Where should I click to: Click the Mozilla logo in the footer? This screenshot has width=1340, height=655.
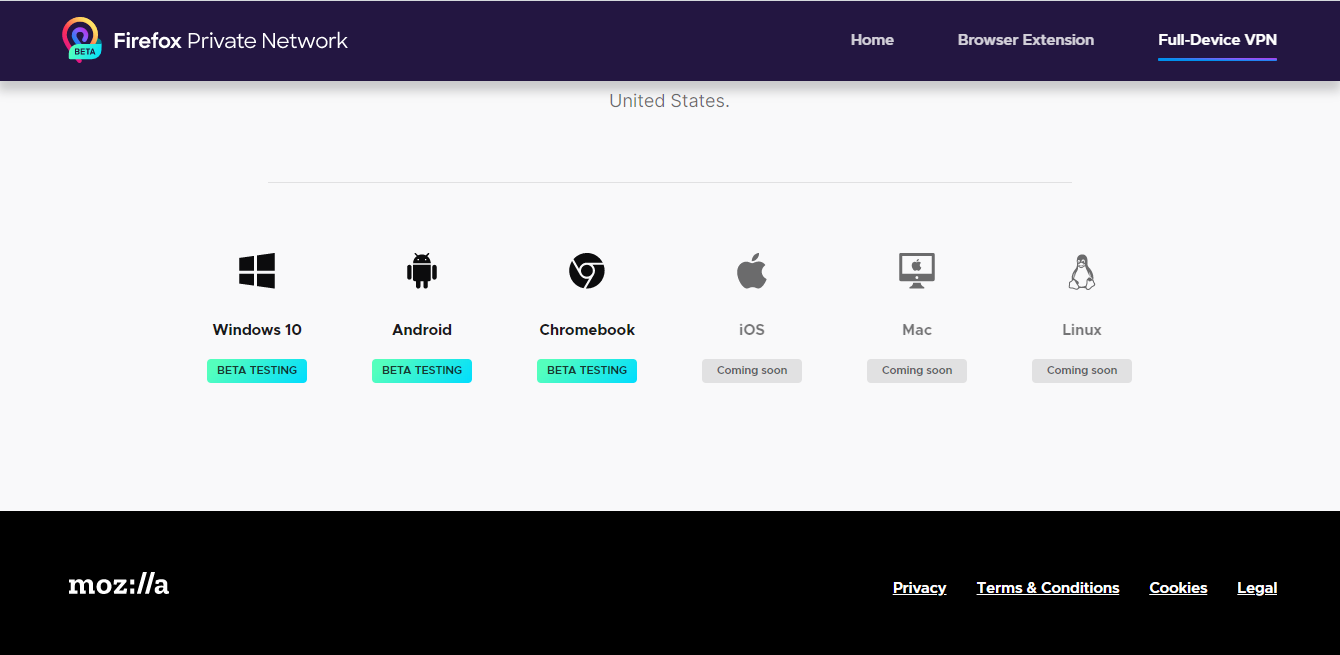tap(119, 585)
